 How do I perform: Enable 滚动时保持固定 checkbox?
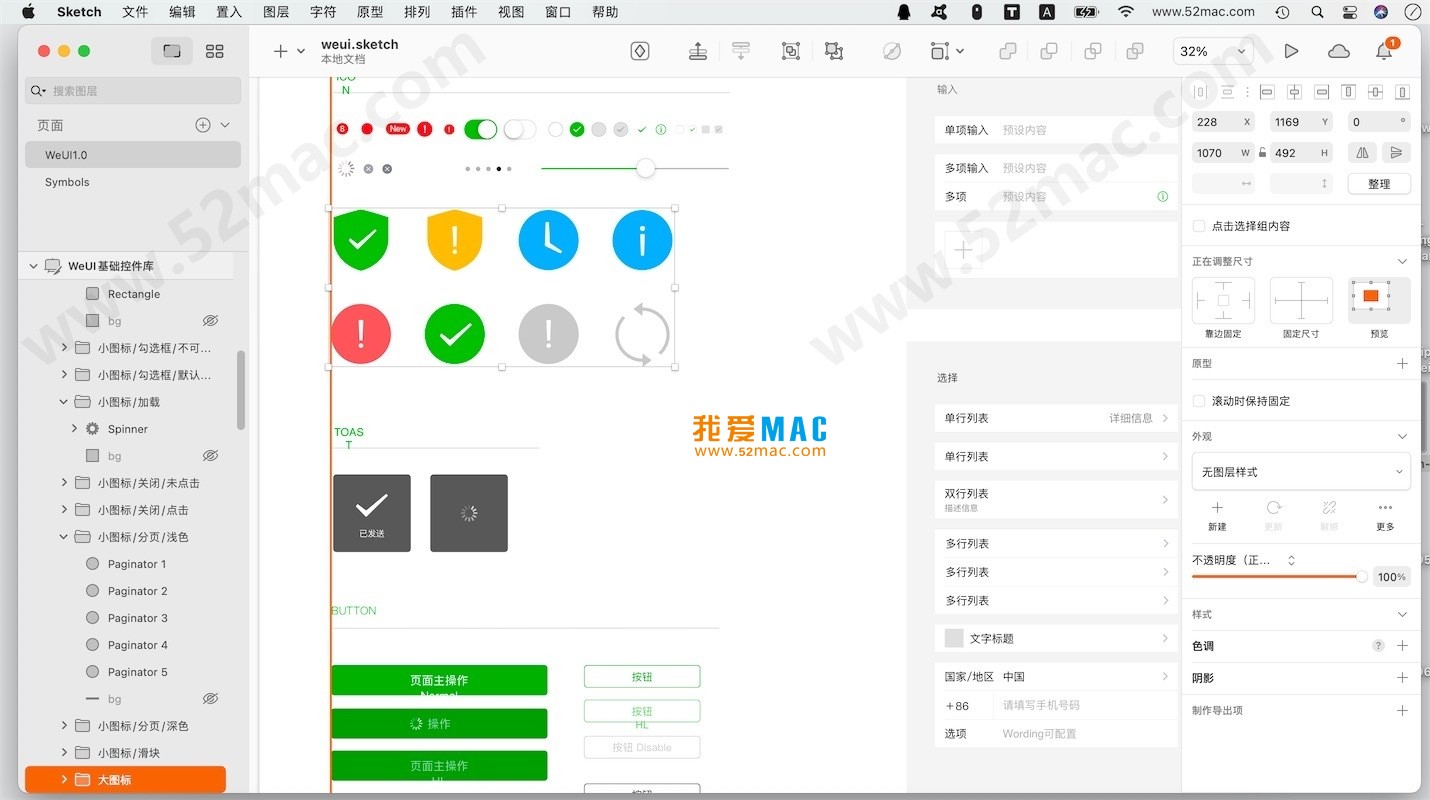click(x=1199, y=401)
